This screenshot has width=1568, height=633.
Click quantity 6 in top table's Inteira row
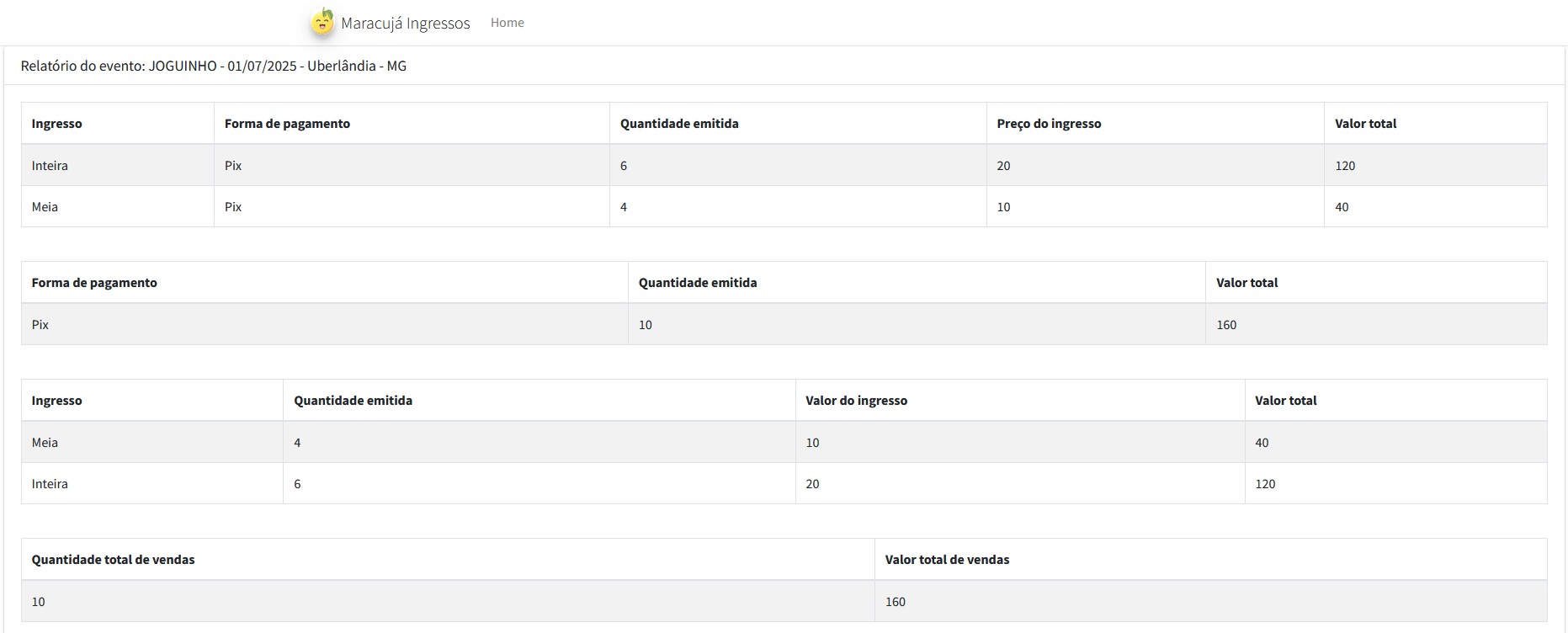click(624, 166)
